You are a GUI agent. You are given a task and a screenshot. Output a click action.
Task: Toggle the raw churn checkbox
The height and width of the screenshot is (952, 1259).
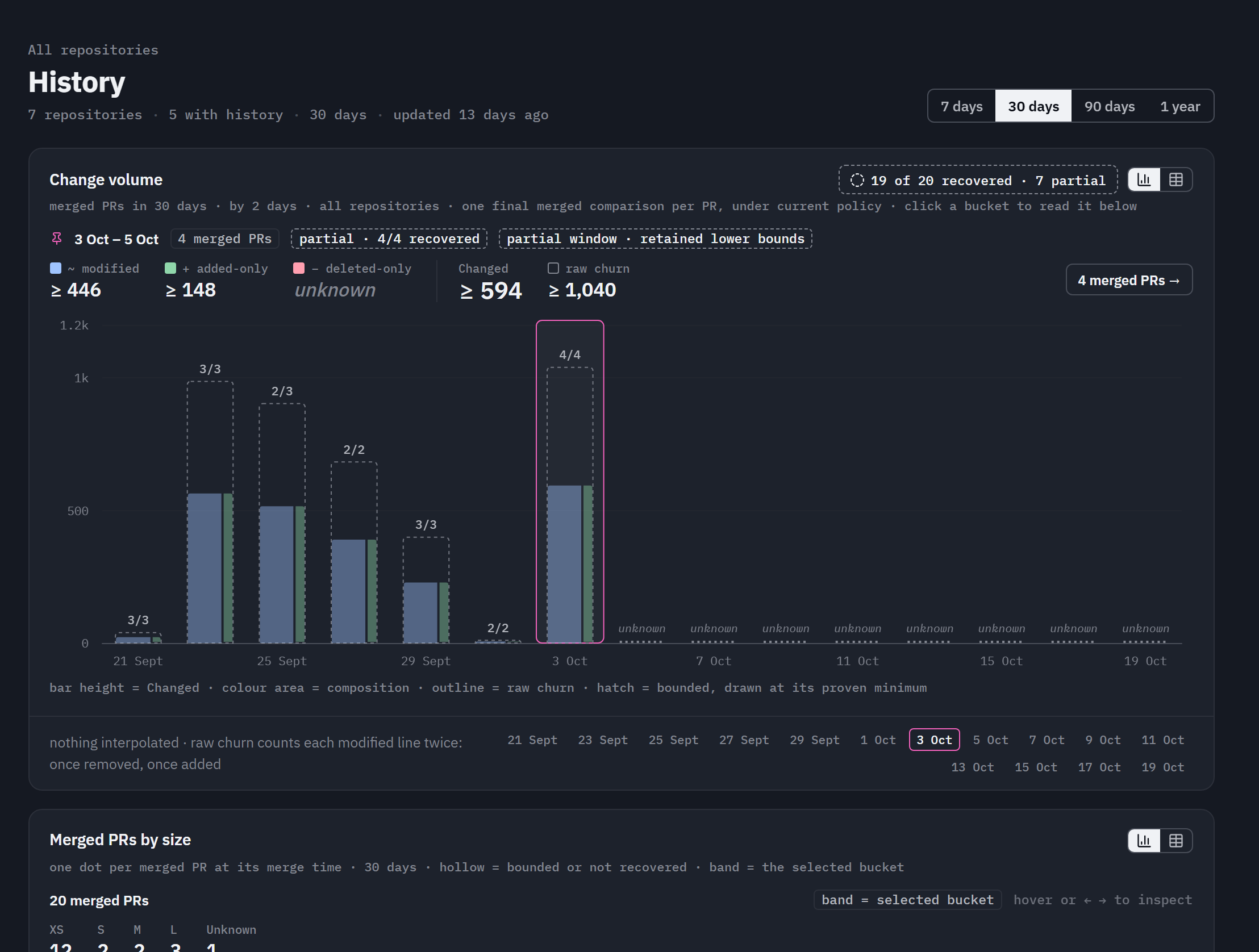pos(553,268)
